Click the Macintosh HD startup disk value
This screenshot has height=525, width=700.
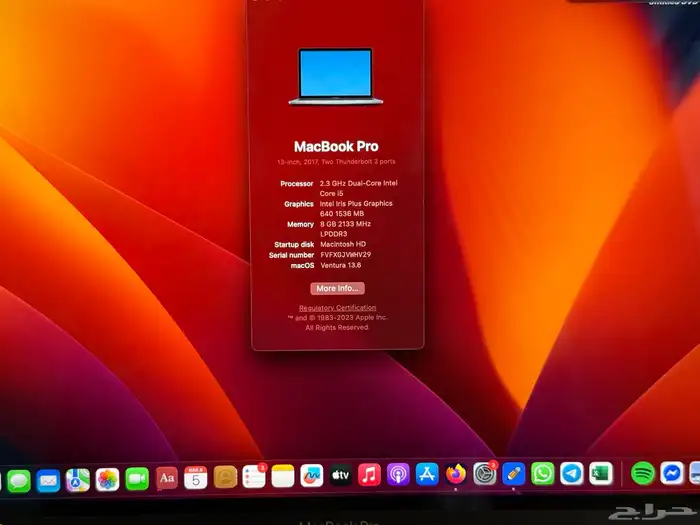tap(343, 244)
